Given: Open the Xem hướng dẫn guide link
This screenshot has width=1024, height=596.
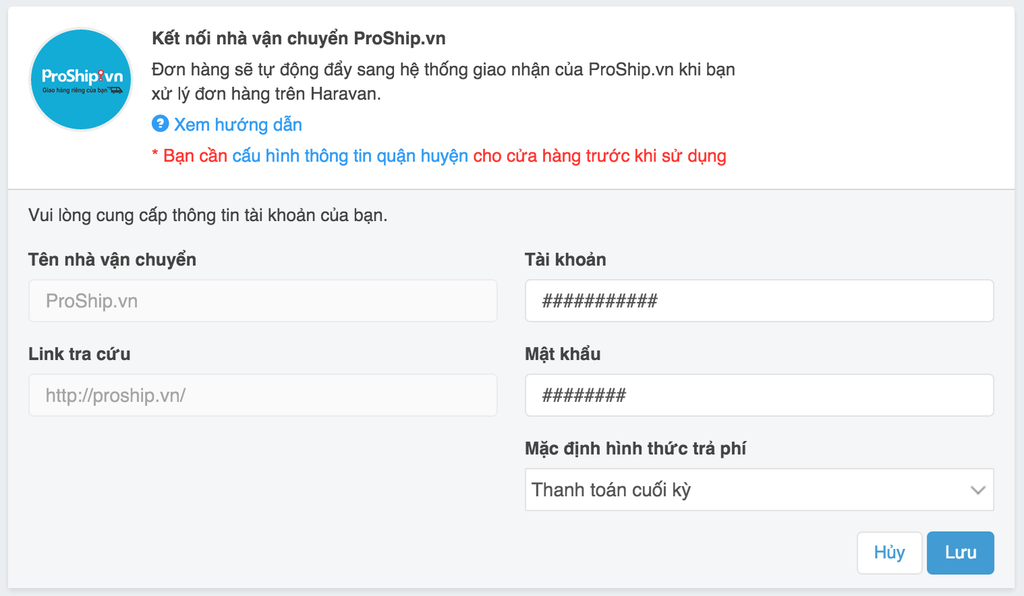Looking at the screenshot, I should click(x=238, y=125).
